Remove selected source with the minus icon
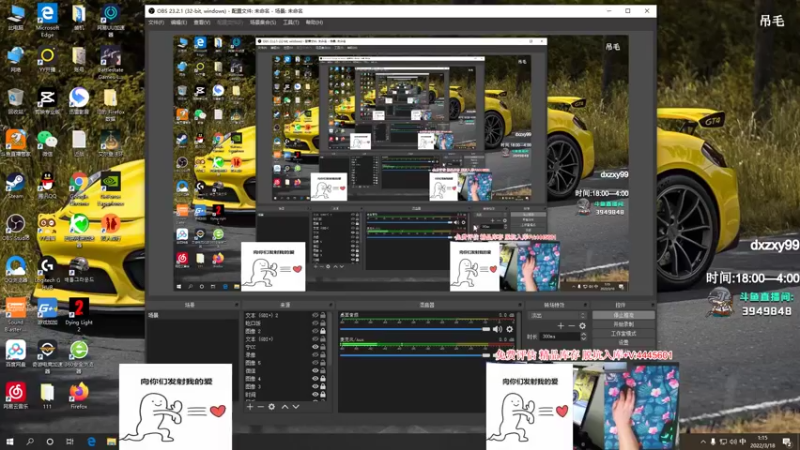The width and height of the screenshot is (800, 450). pyautogui.click(x=260, y=407)
